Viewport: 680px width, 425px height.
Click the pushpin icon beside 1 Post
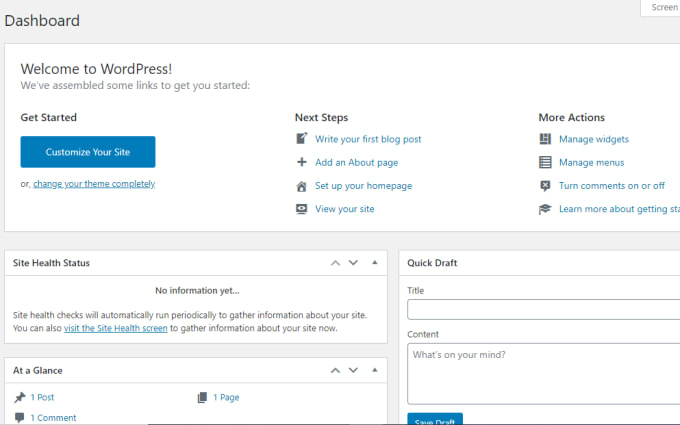coord(20,397)
